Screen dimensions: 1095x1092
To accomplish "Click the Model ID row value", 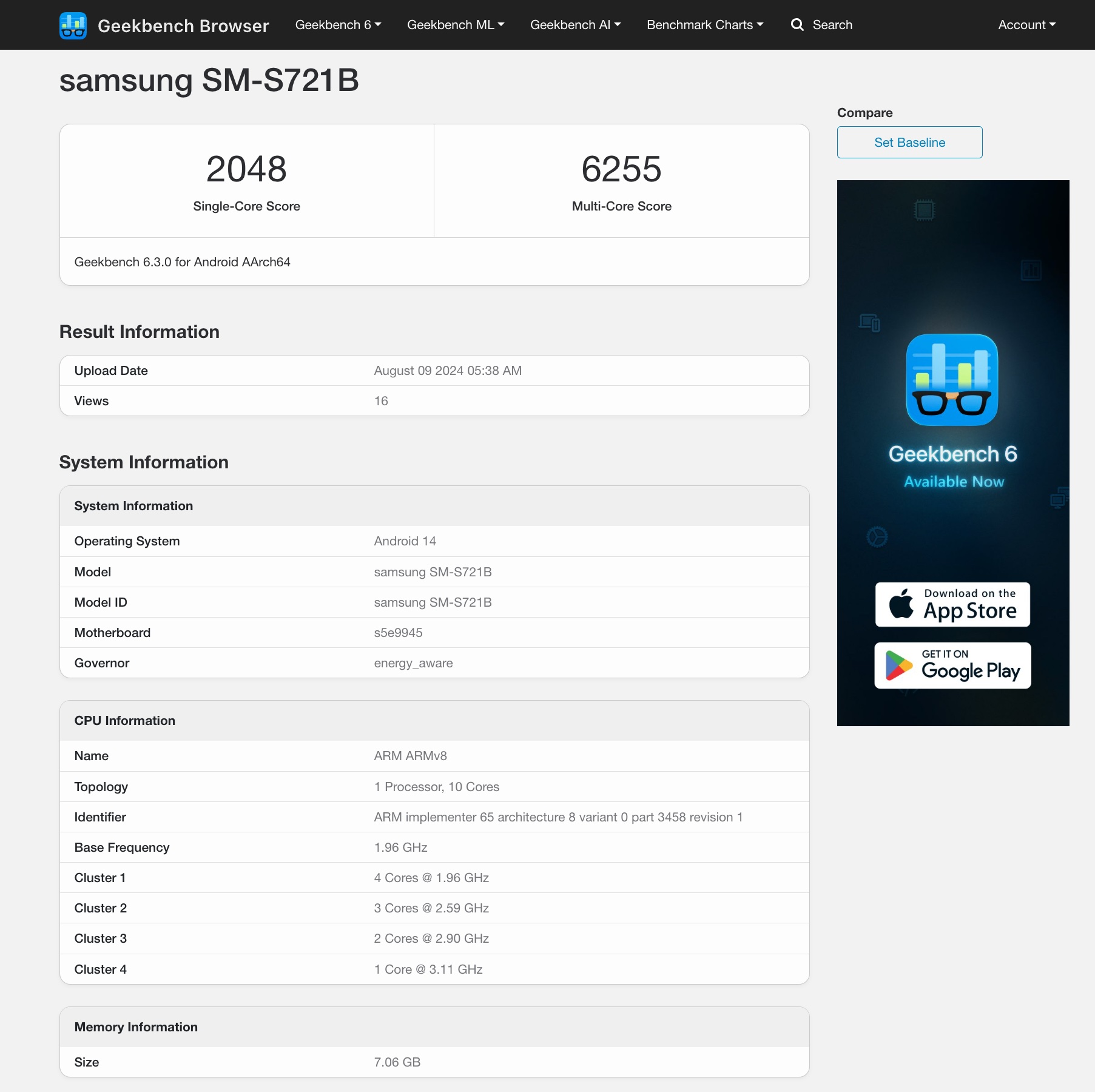I will click(433, 602).
